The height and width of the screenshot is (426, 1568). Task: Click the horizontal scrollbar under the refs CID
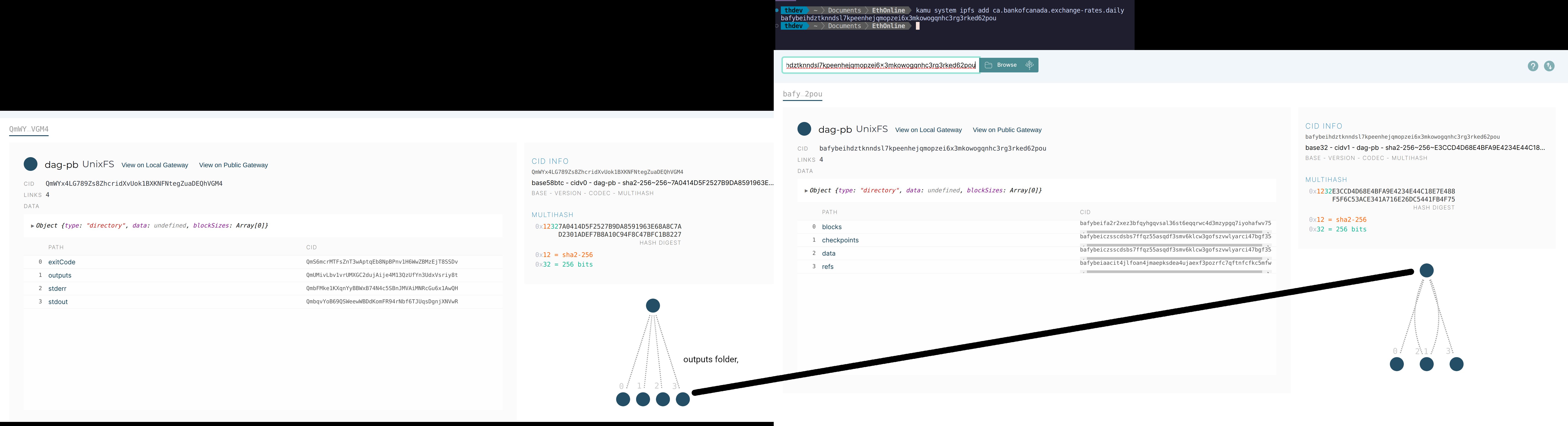coord(1175,272)
